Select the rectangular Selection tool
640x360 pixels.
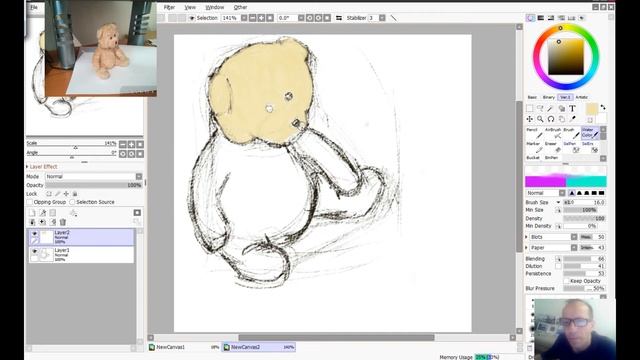(529, 109)
